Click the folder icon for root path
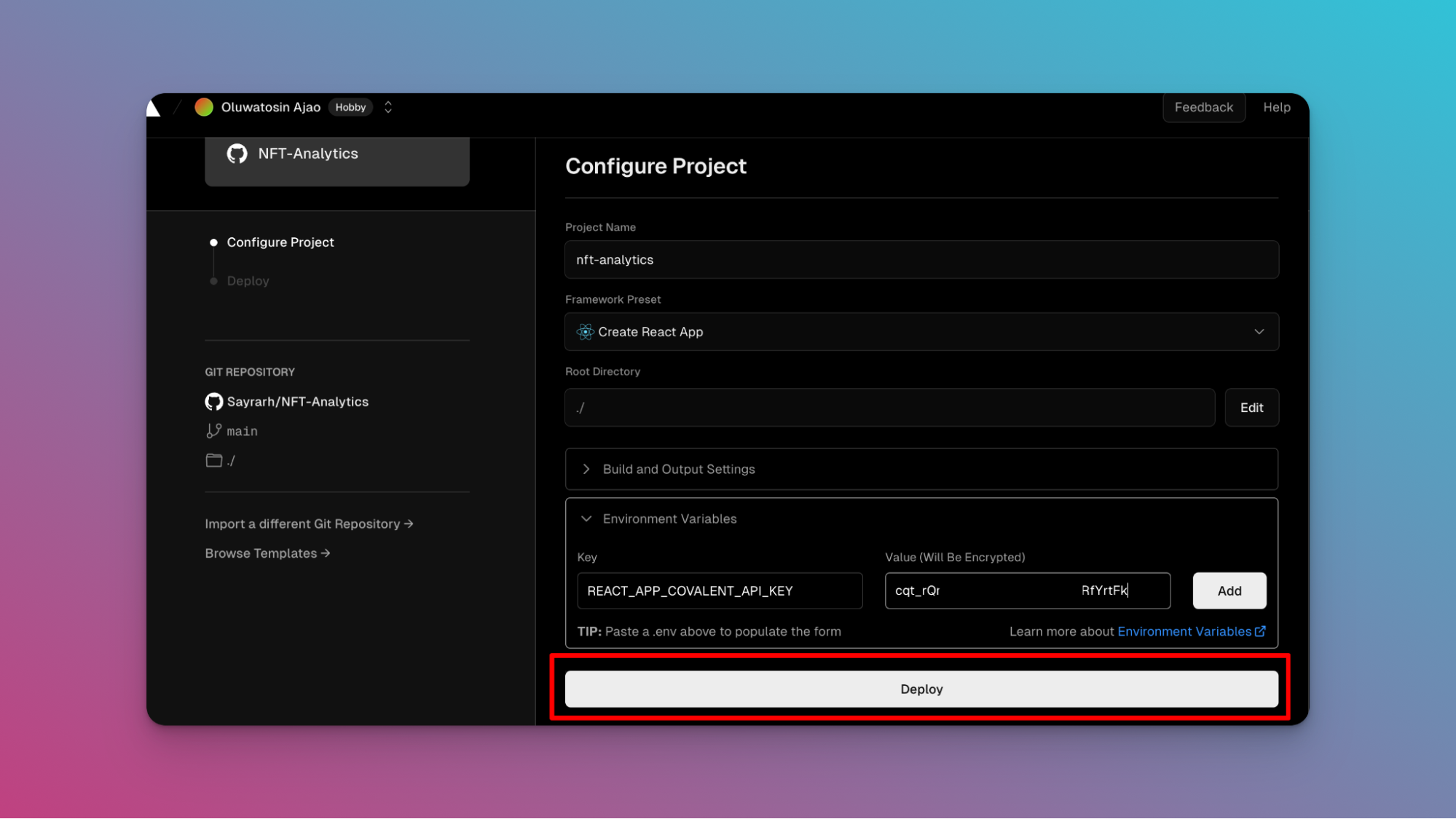Screen dimensions: 1456x819 click(213, 460)
